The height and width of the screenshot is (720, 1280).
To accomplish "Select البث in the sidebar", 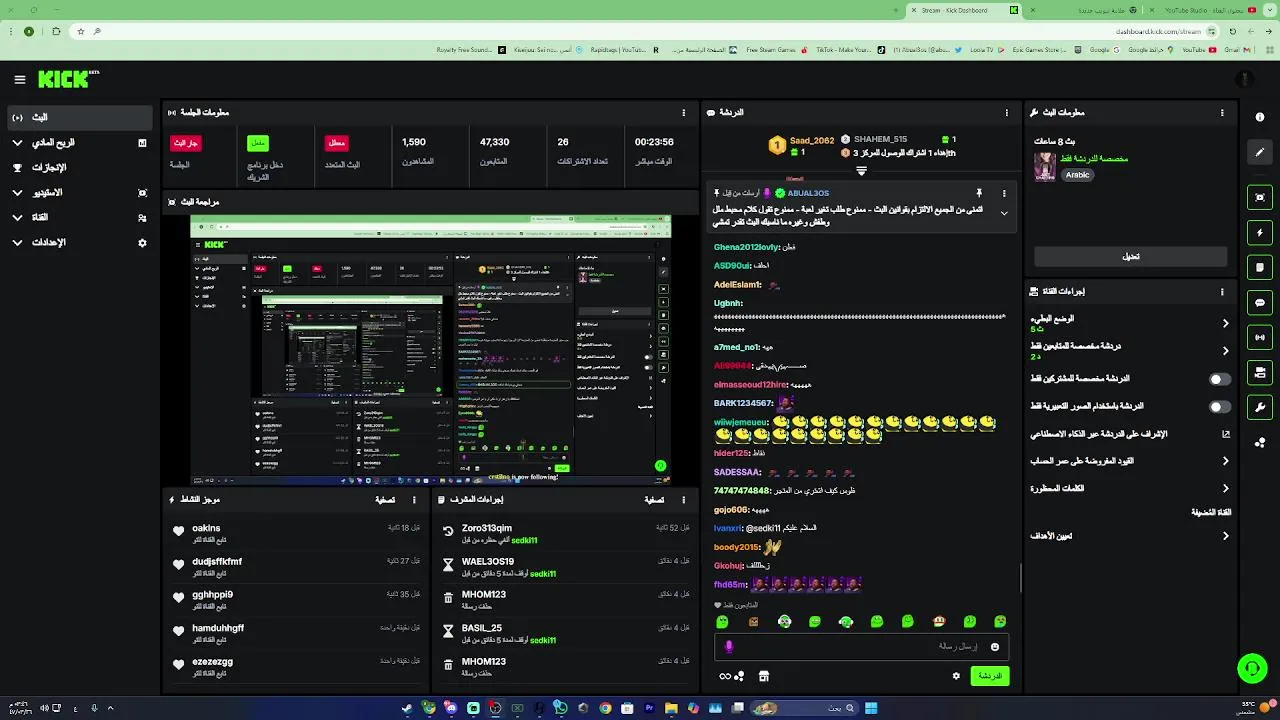I will (81, 117).
